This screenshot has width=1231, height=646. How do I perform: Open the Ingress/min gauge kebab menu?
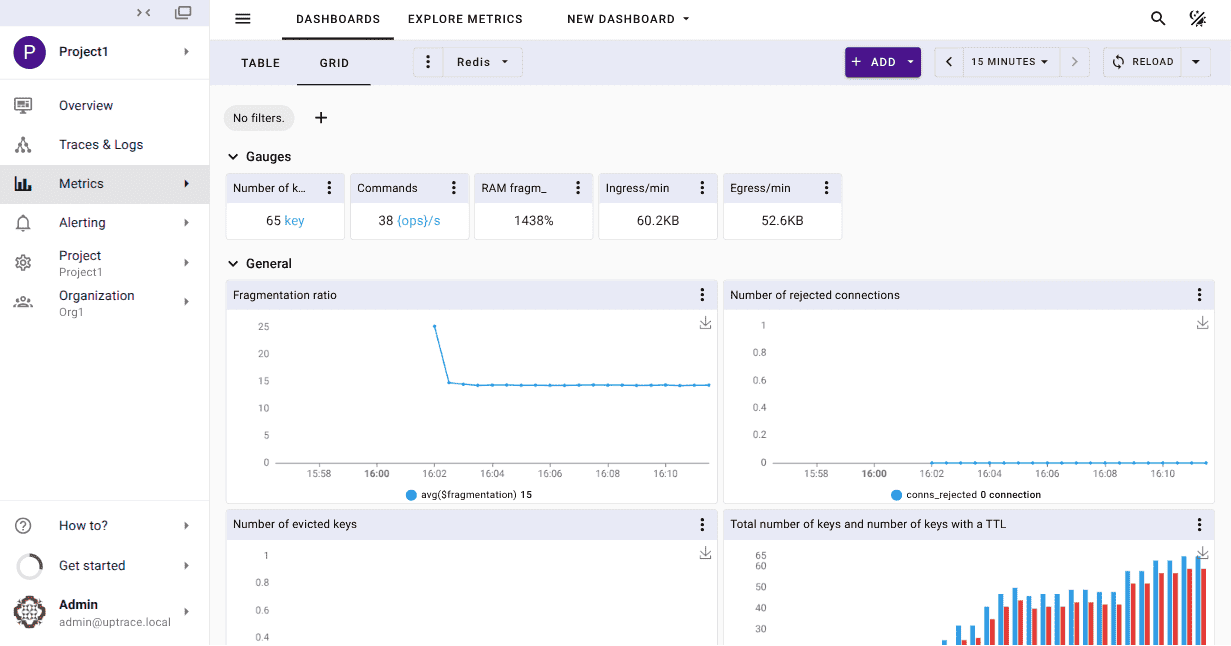(702, 188)
